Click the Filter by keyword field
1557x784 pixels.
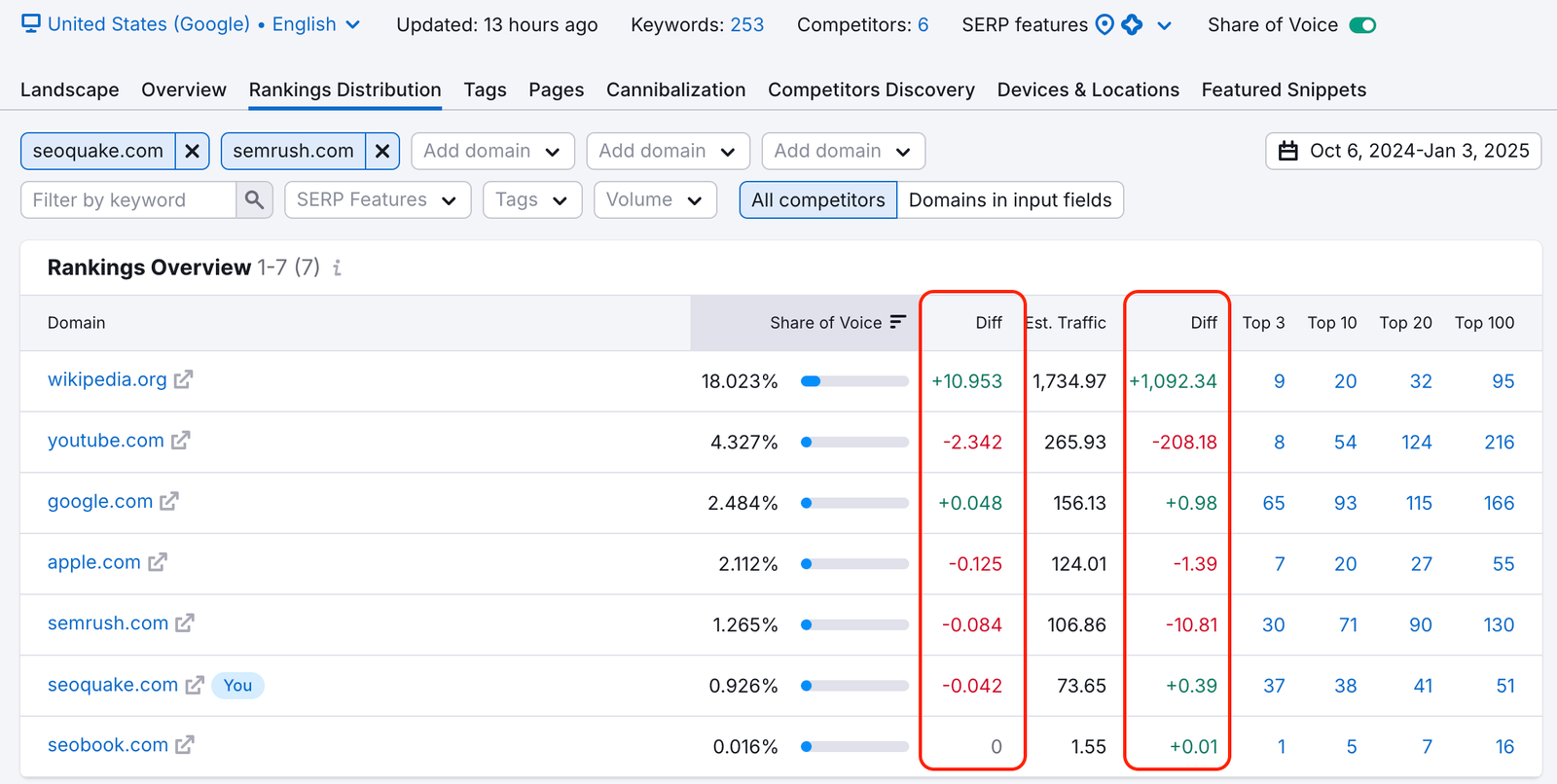(127, 200)
